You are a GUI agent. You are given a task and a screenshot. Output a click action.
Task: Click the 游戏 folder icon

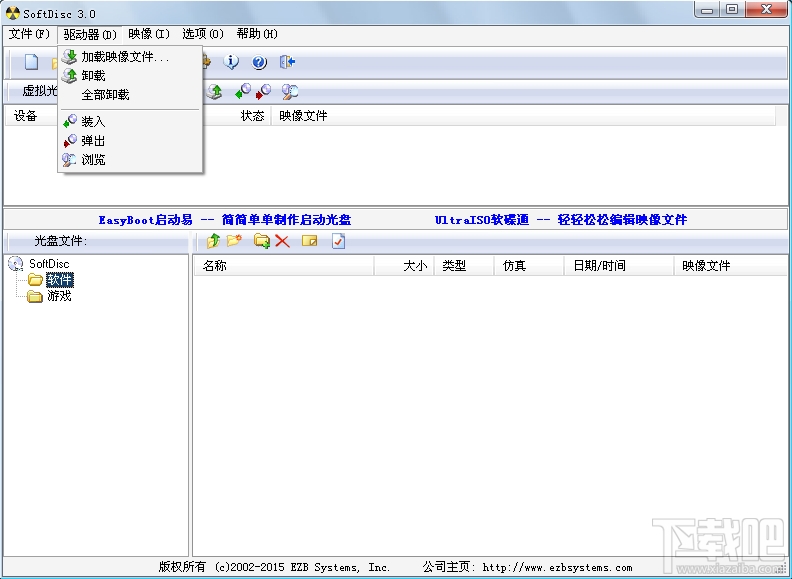point(35,296)
